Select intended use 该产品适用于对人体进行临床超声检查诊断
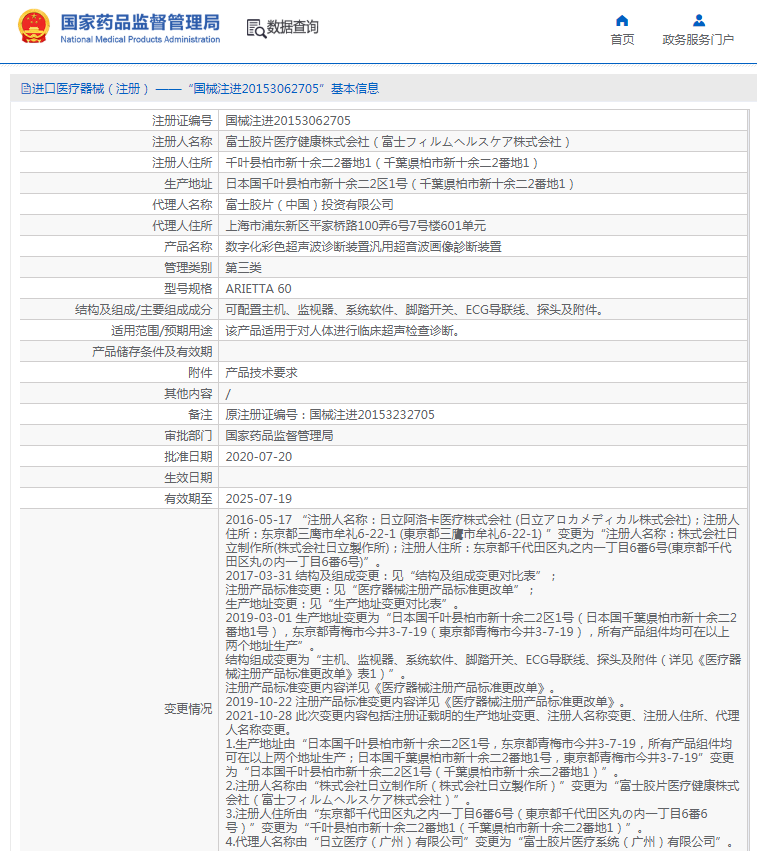 pyautogui.click(x=343, y=331)
